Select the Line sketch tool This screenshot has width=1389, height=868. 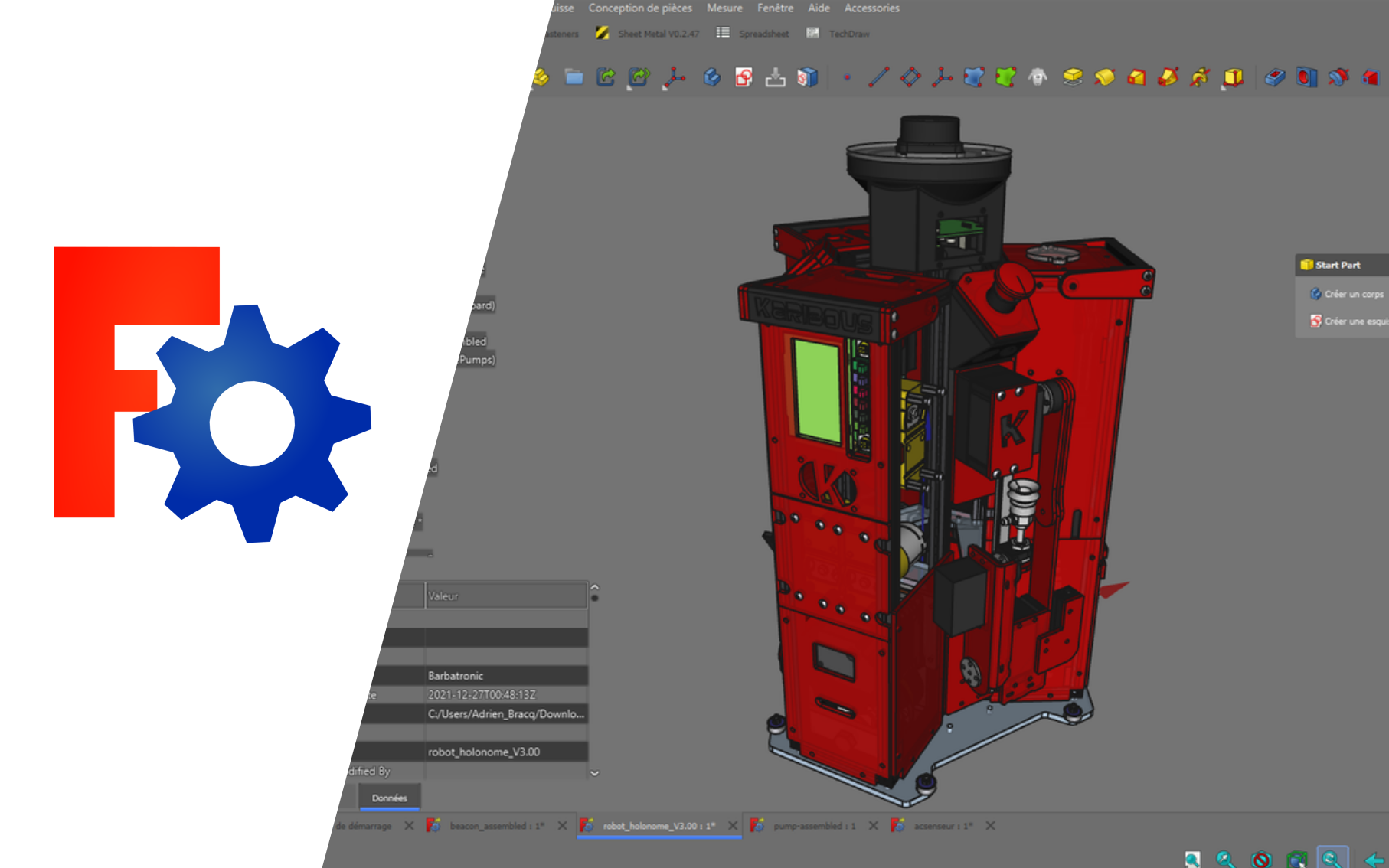[879, 78]
